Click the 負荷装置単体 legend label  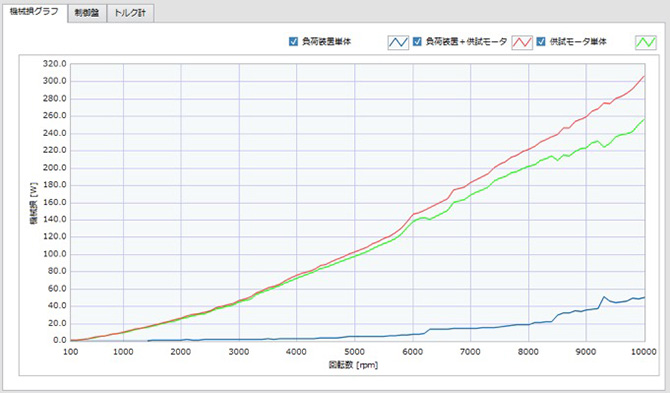326,41
